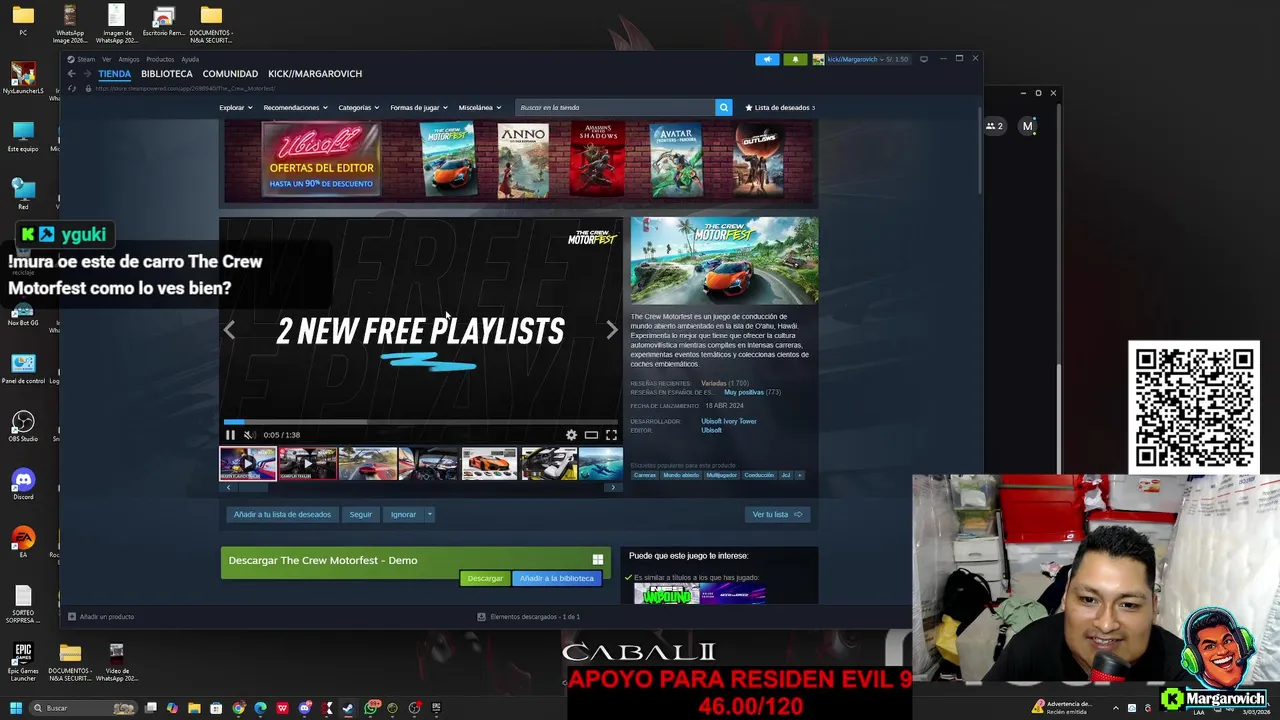The image size is (1280, 720).
Task: Open the Productos menu
Action: pos(160,59)
